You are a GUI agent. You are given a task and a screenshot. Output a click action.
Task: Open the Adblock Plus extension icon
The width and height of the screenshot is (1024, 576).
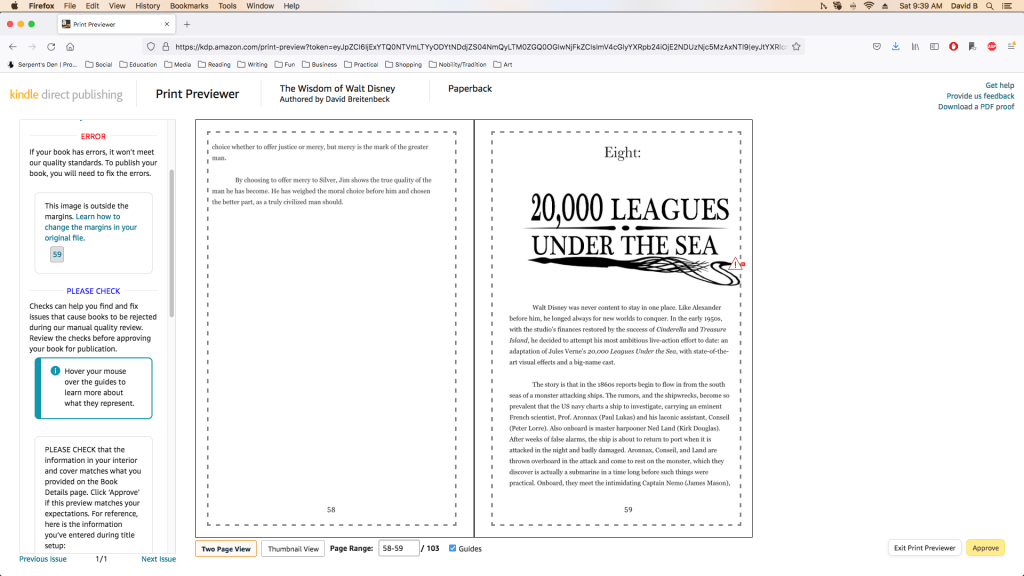[992, 46]
